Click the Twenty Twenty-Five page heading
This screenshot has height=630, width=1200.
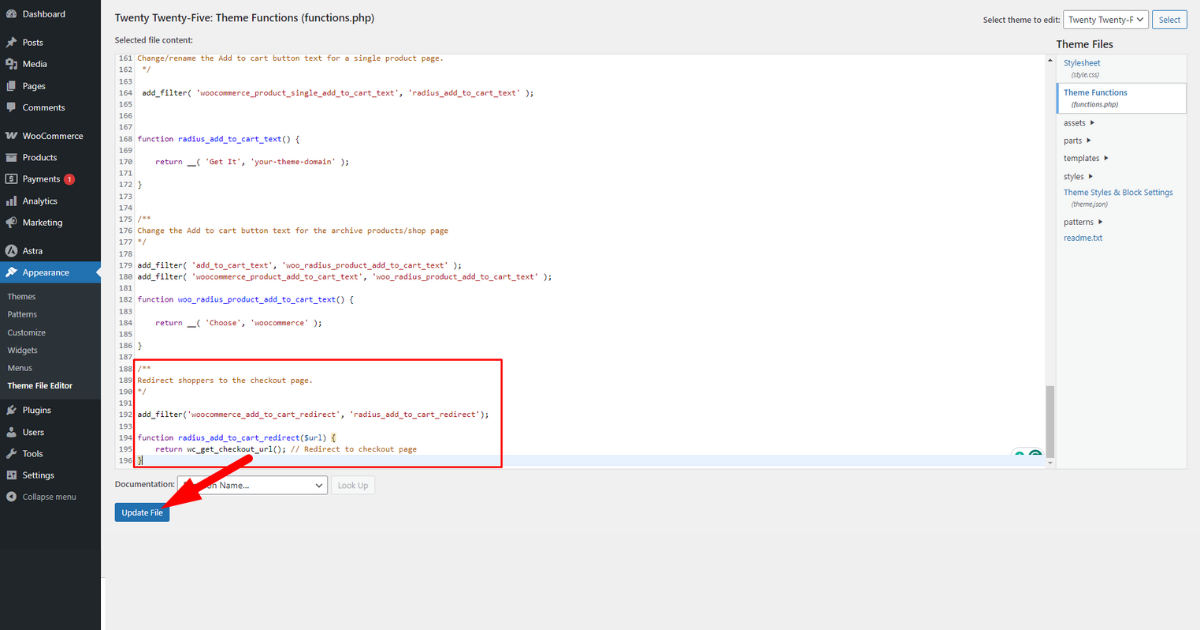coord(245,18)
